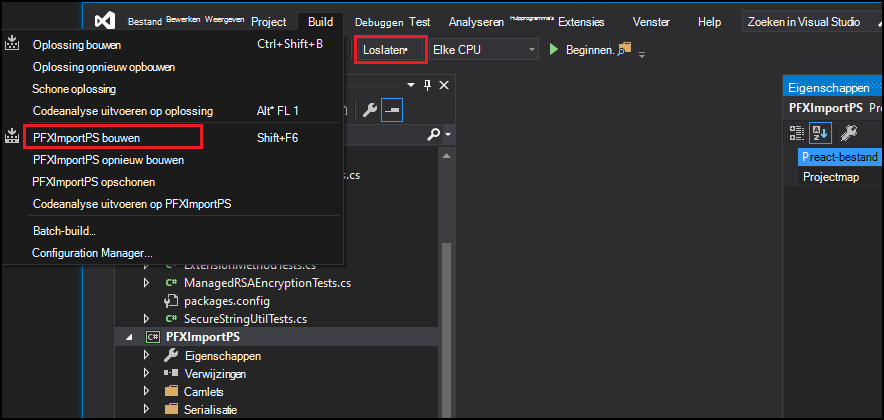The height and width of the screenshot is (420, 884).
Task: Pin the Solution Explorer panel
Action: point(427,85)
